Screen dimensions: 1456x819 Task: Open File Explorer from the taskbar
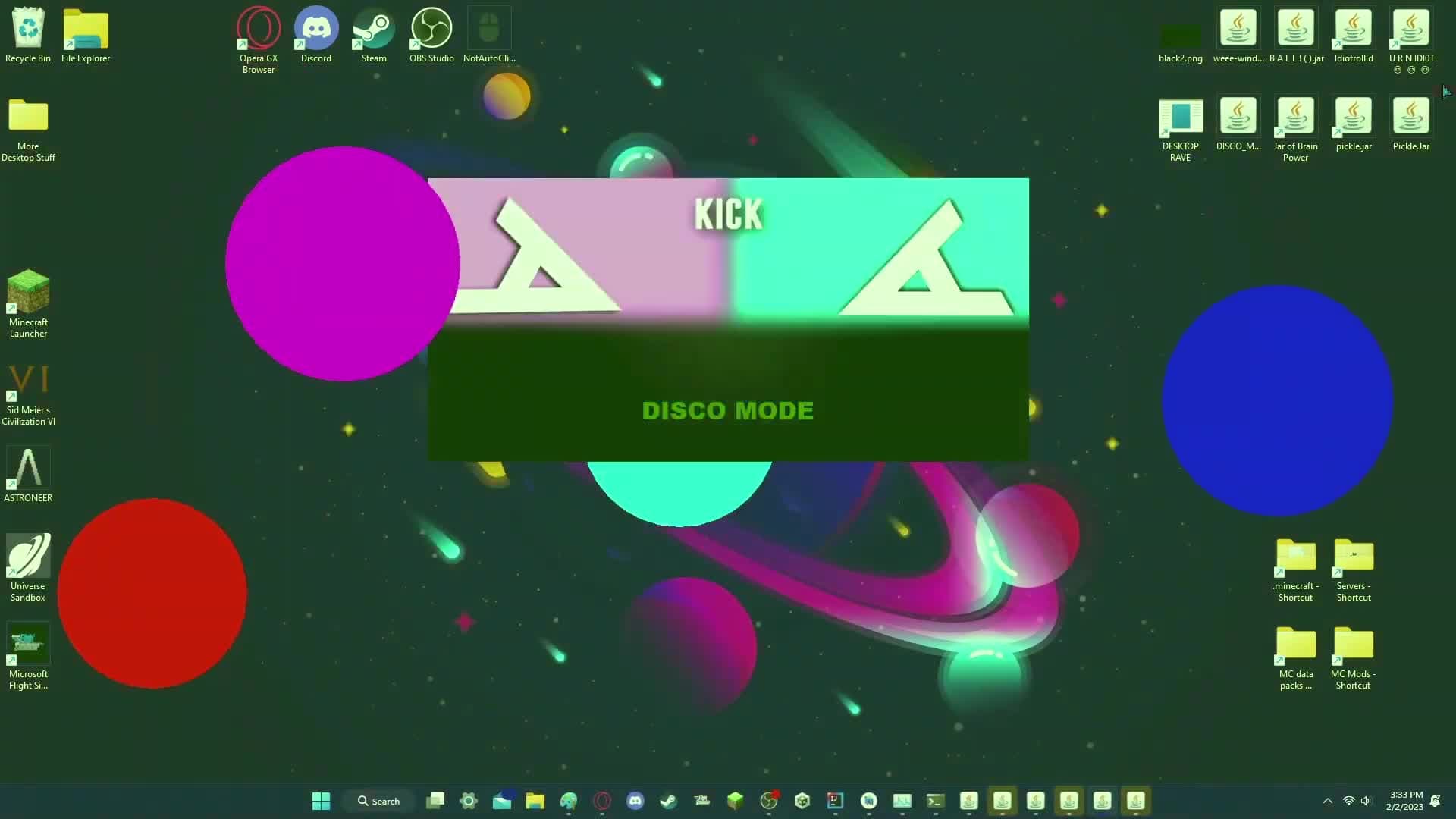[x=535, y=801]
